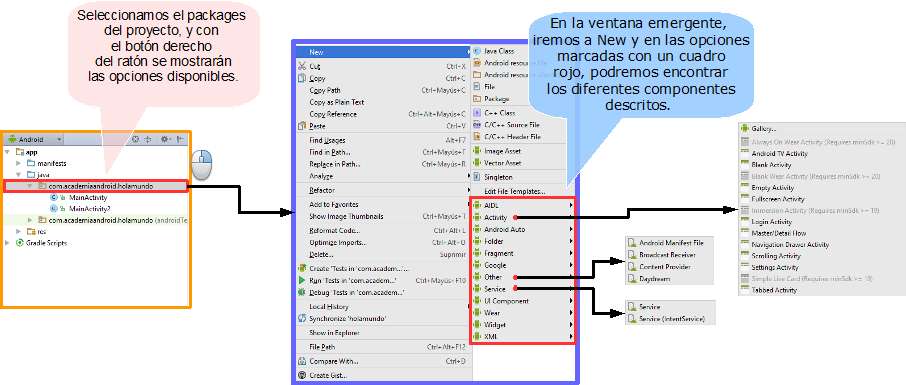Click the green Run Tests play icon

click(x=302, y=280)
